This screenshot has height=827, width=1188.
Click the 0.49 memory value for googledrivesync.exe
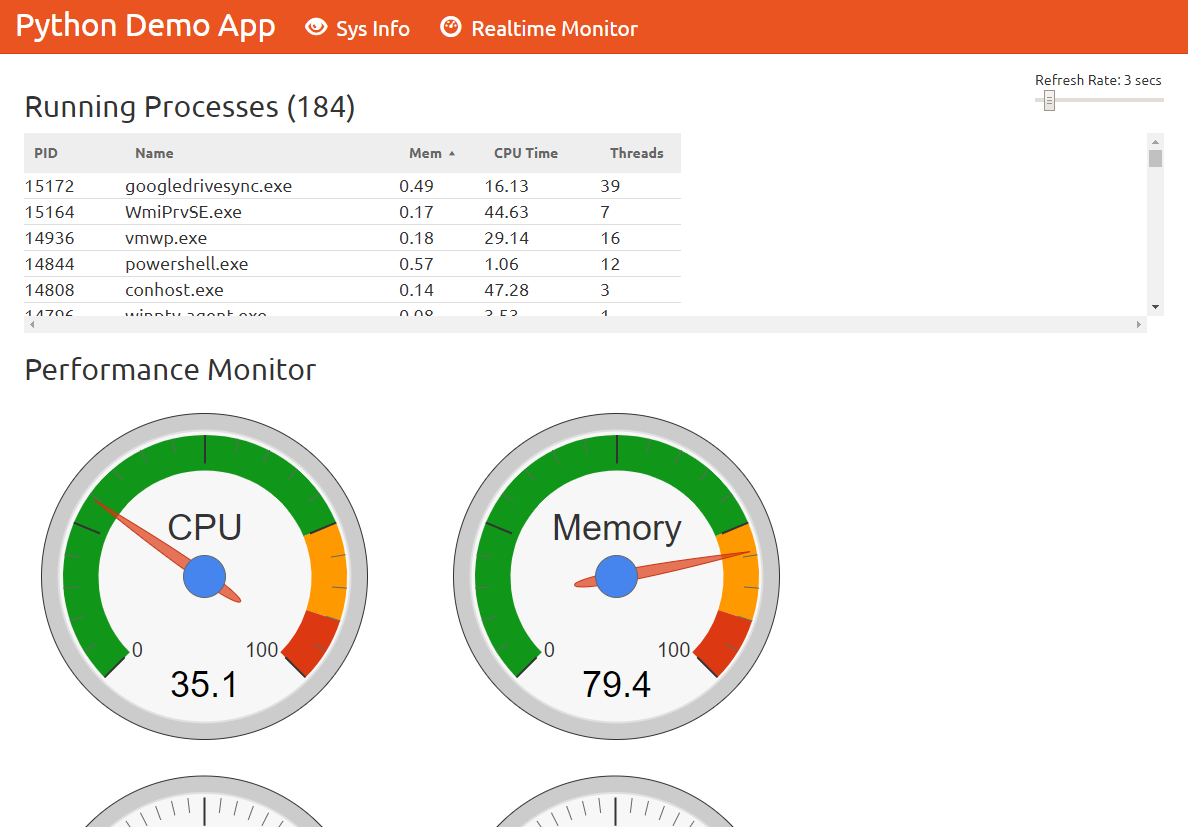coord(416,186)
